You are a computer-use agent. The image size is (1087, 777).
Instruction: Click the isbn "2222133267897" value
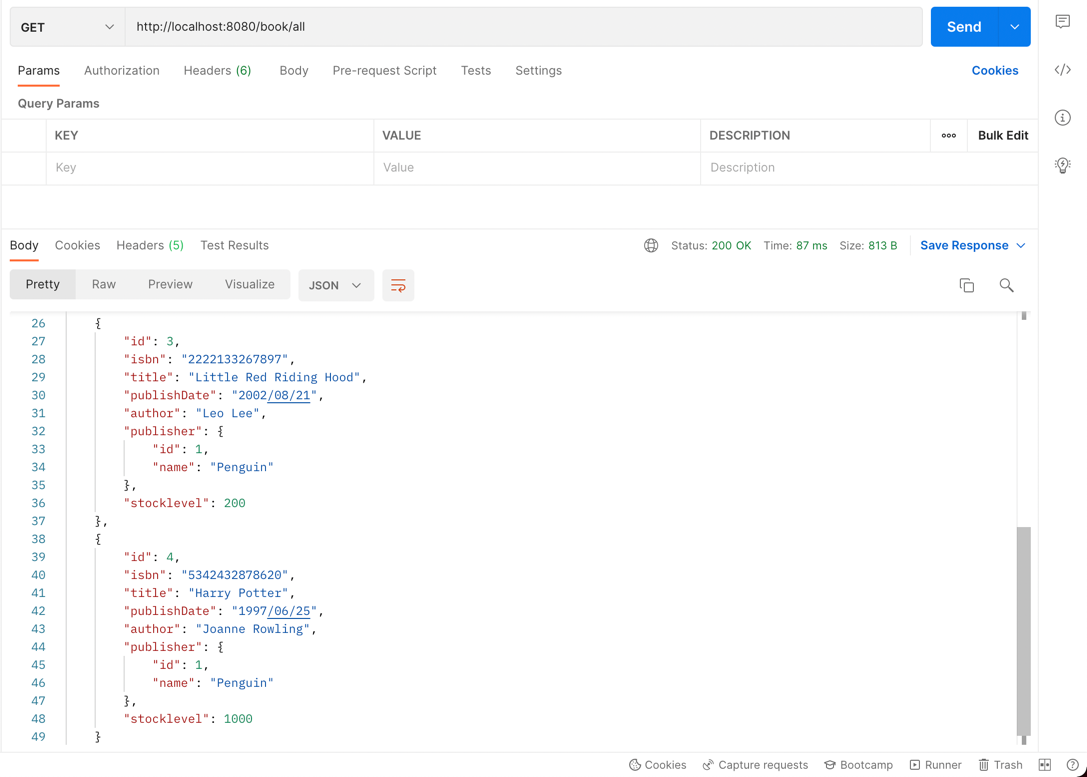point(235,359)
